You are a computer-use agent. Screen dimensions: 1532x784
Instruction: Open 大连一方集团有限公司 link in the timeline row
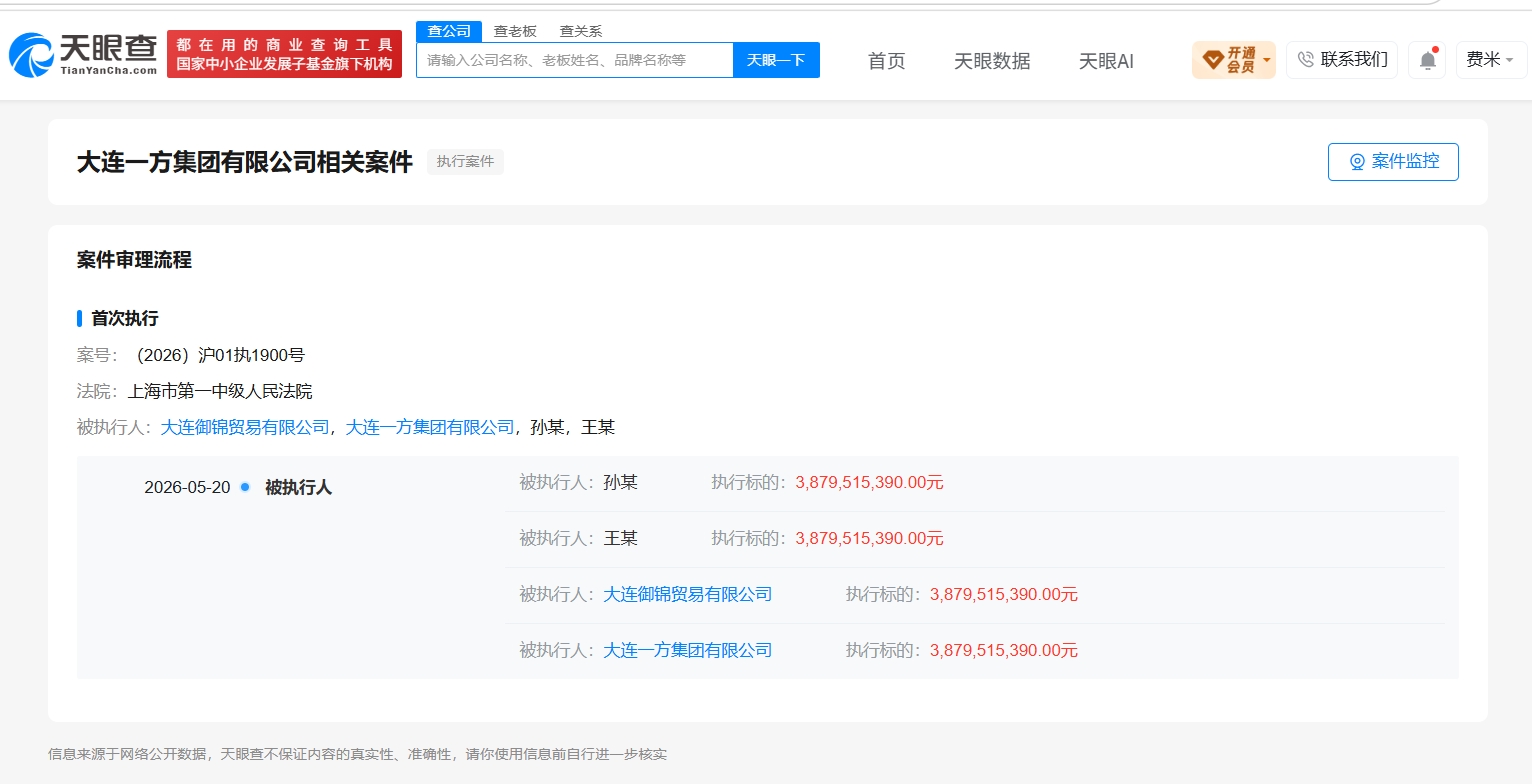pos(688,650)
